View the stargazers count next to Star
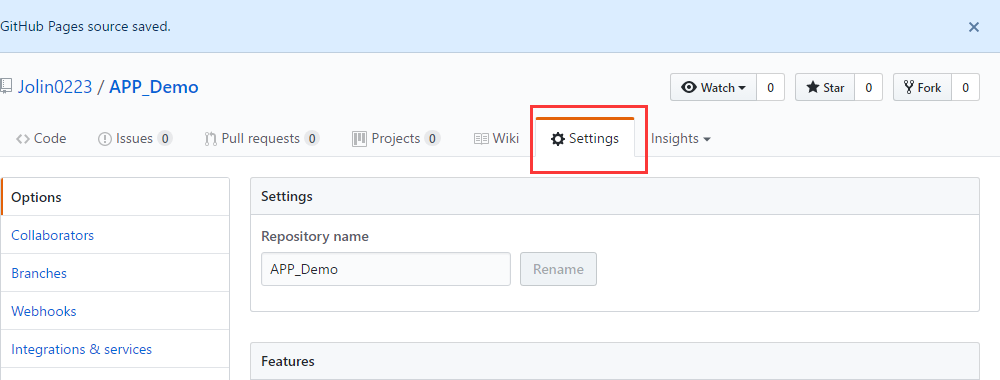The width and height of the screenshot is (1000, 380). pos(868,87)
